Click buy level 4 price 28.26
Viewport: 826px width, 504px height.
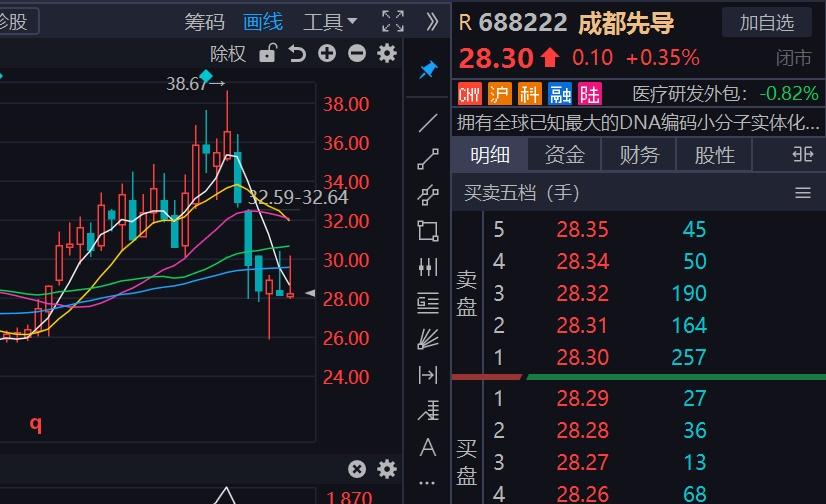click(582, 494)
